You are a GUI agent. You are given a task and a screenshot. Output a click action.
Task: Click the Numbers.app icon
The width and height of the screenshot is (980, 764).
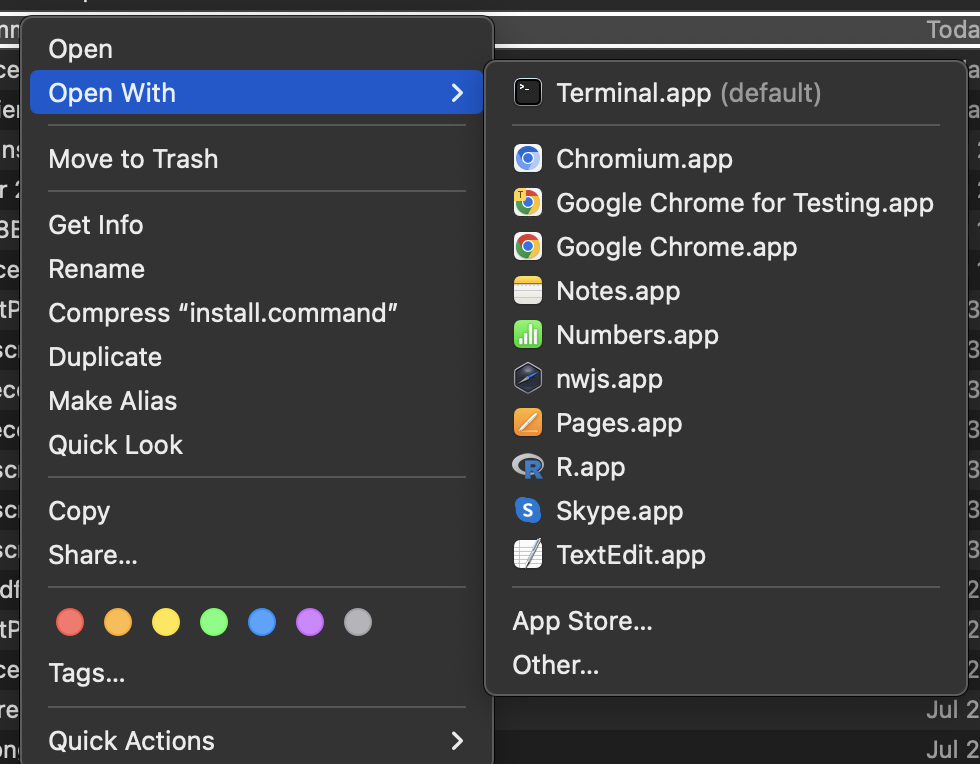point(528,334)
